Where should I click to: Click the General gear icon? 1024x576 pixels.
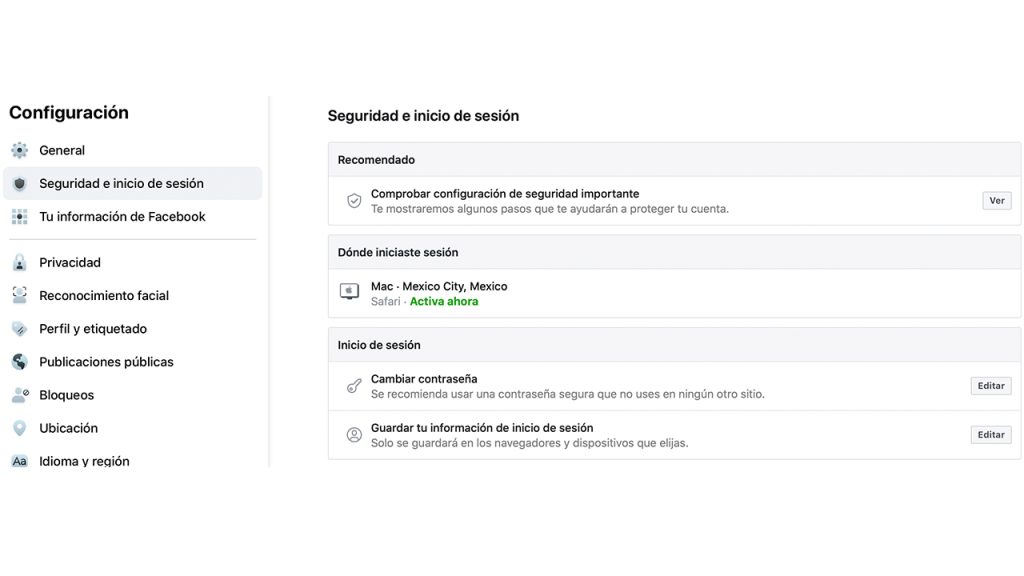point(19,150)
